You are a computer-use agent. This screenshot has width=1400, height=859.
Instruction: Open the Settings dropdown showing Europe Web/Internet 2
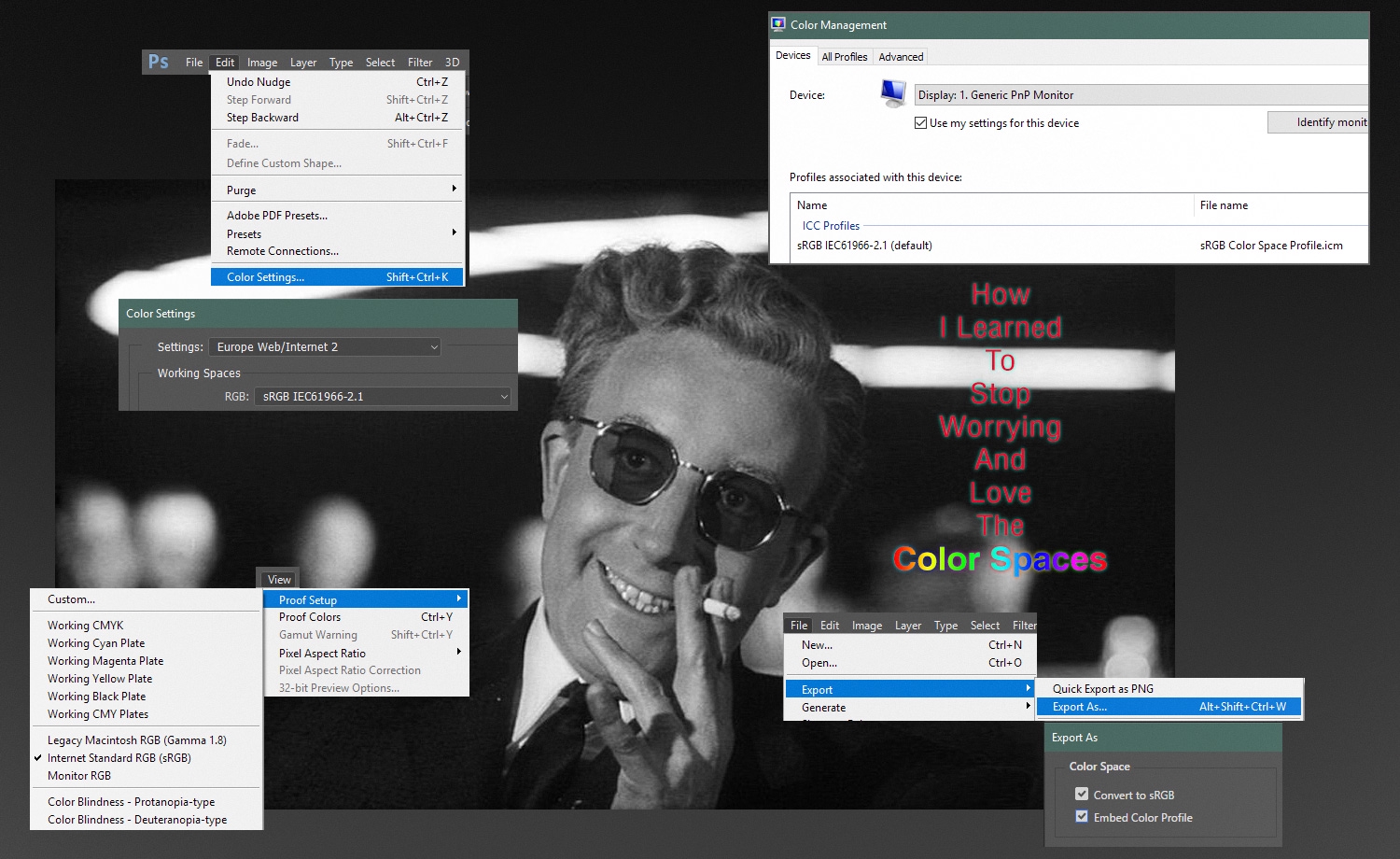point(325,346)
